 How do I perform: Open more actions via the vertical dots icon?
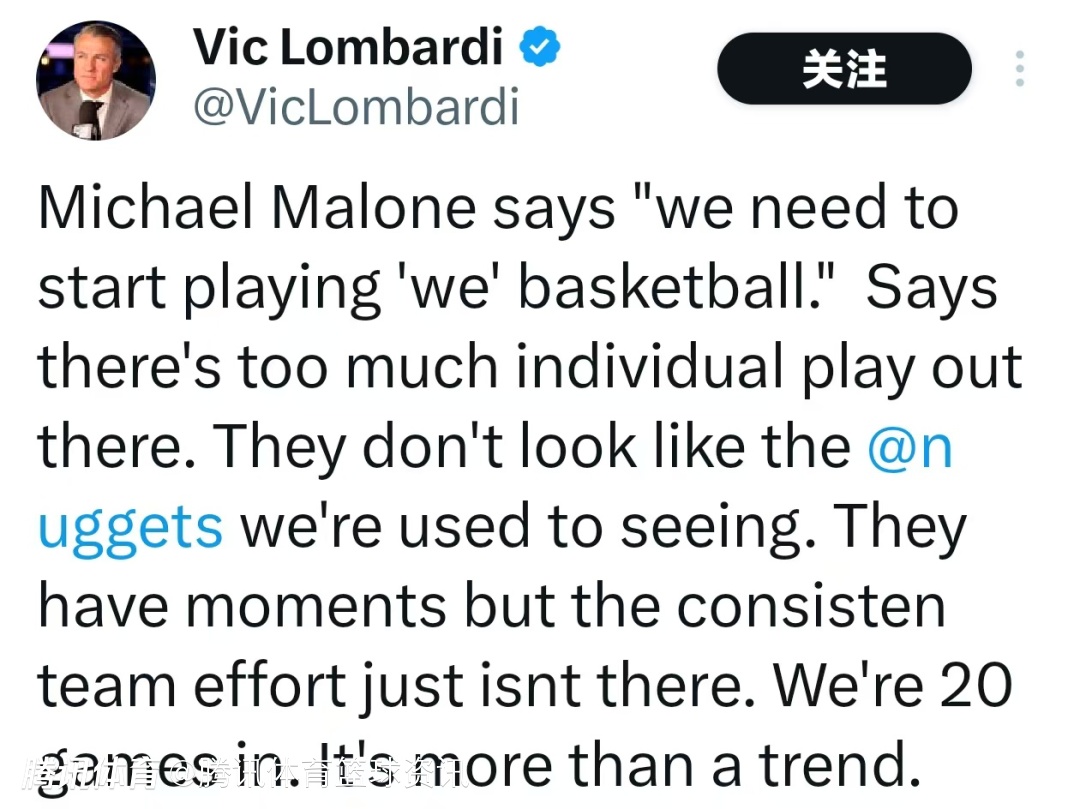(x=1019, y=68)
